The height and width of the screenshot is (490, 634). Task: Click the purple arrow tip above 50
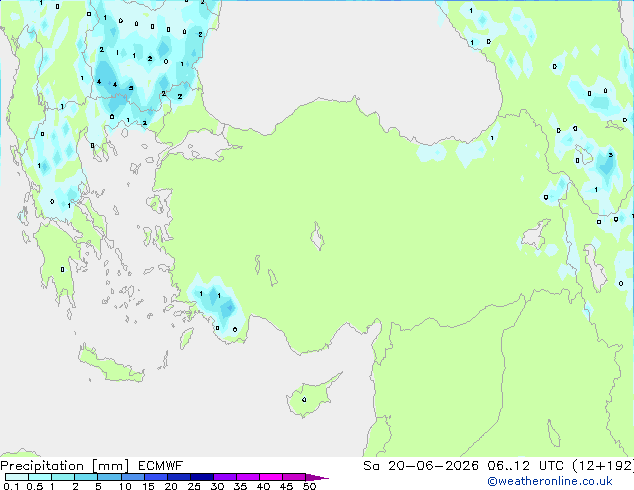point(317,477)
